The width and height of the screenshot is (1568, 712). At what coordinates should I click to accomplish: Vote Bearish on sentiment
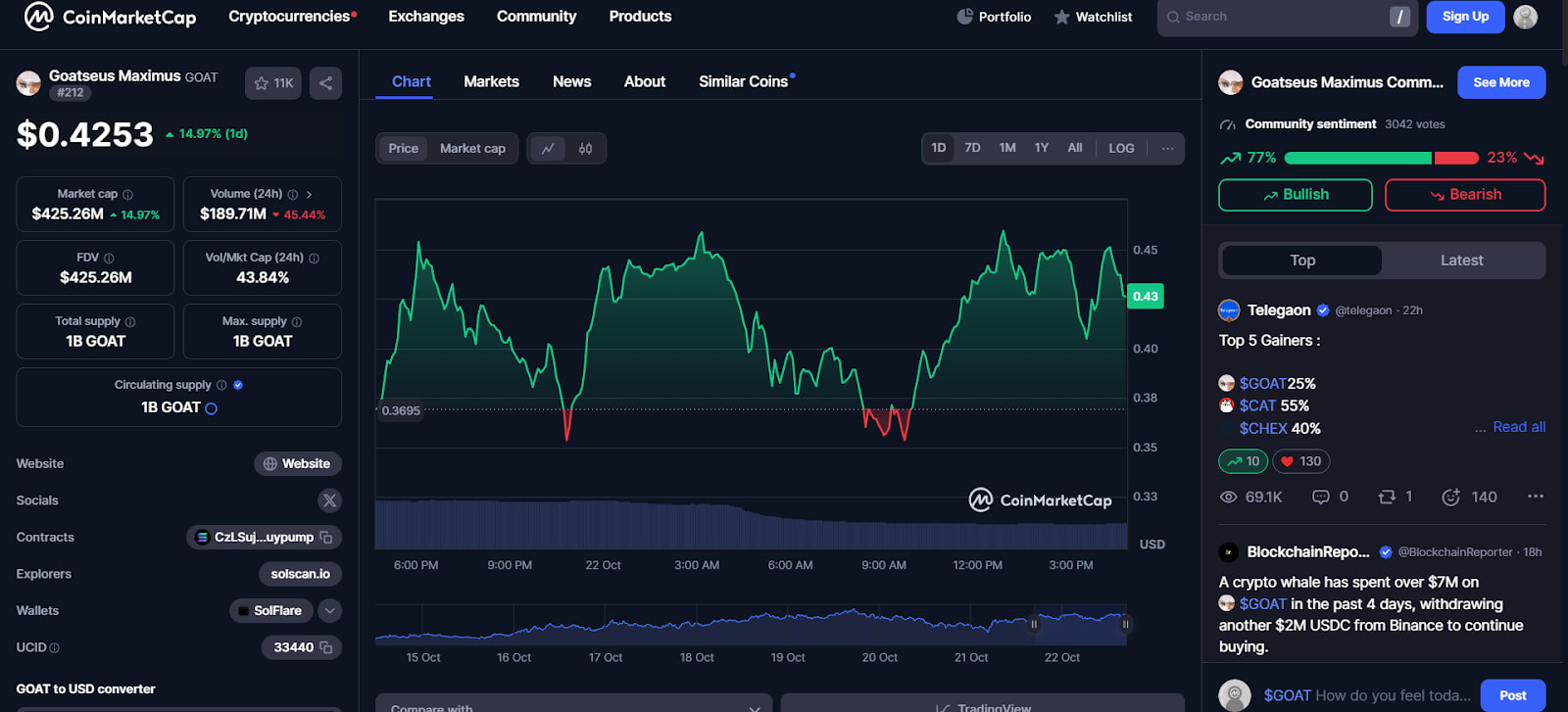[1465, 195]
